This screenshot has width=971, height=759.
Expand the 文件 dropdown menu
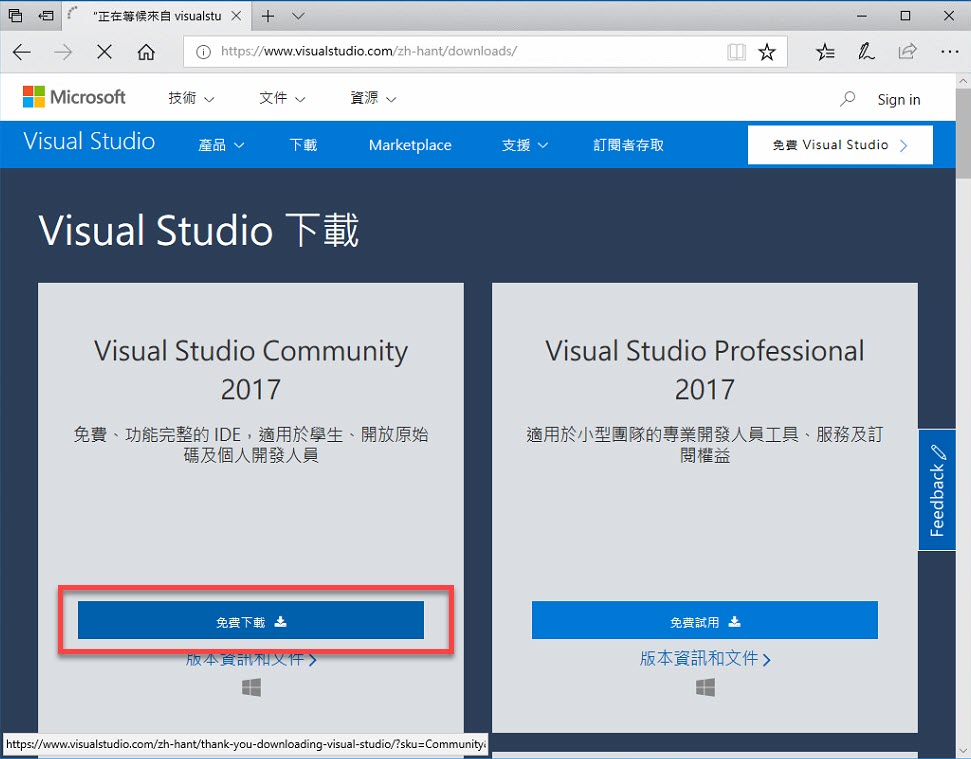(282, 98)
